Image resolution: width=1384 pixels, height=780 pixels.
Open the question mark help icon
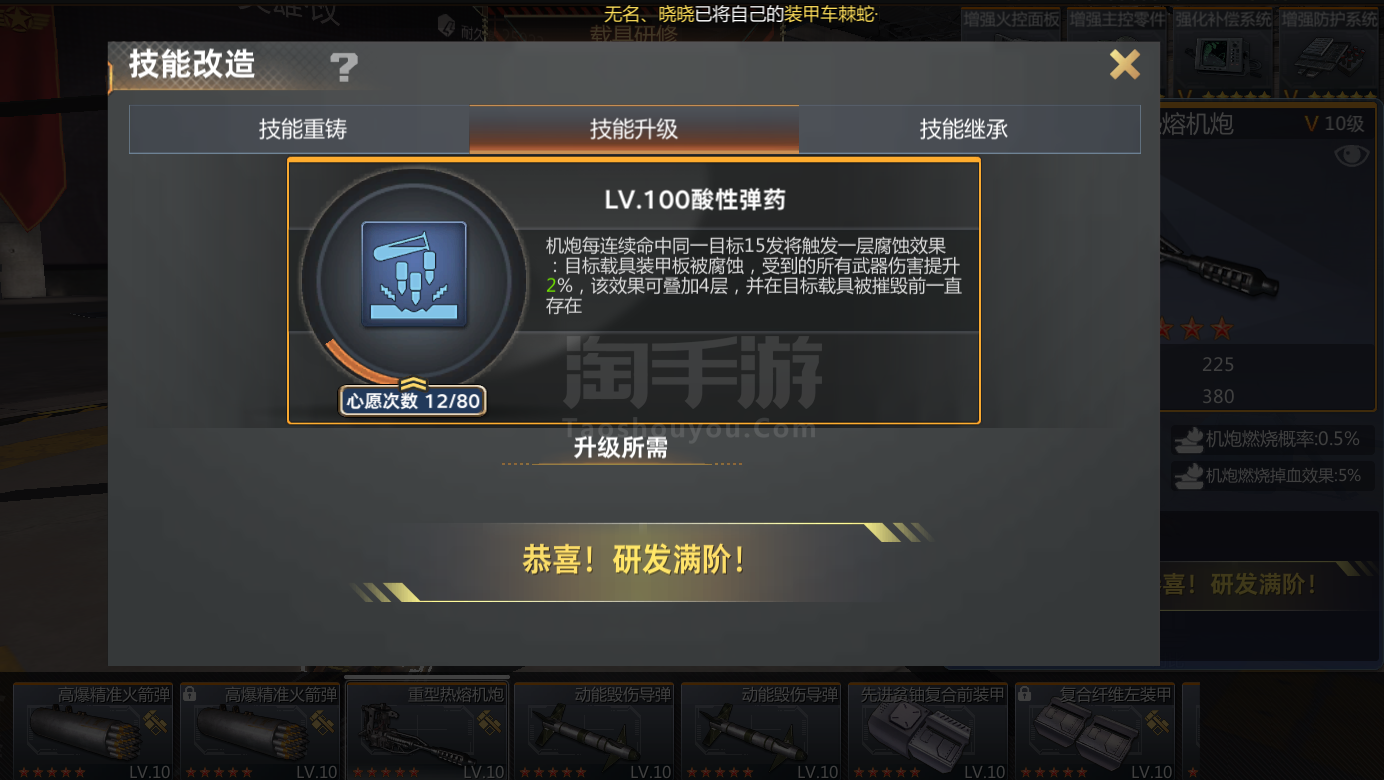(344, 67)
